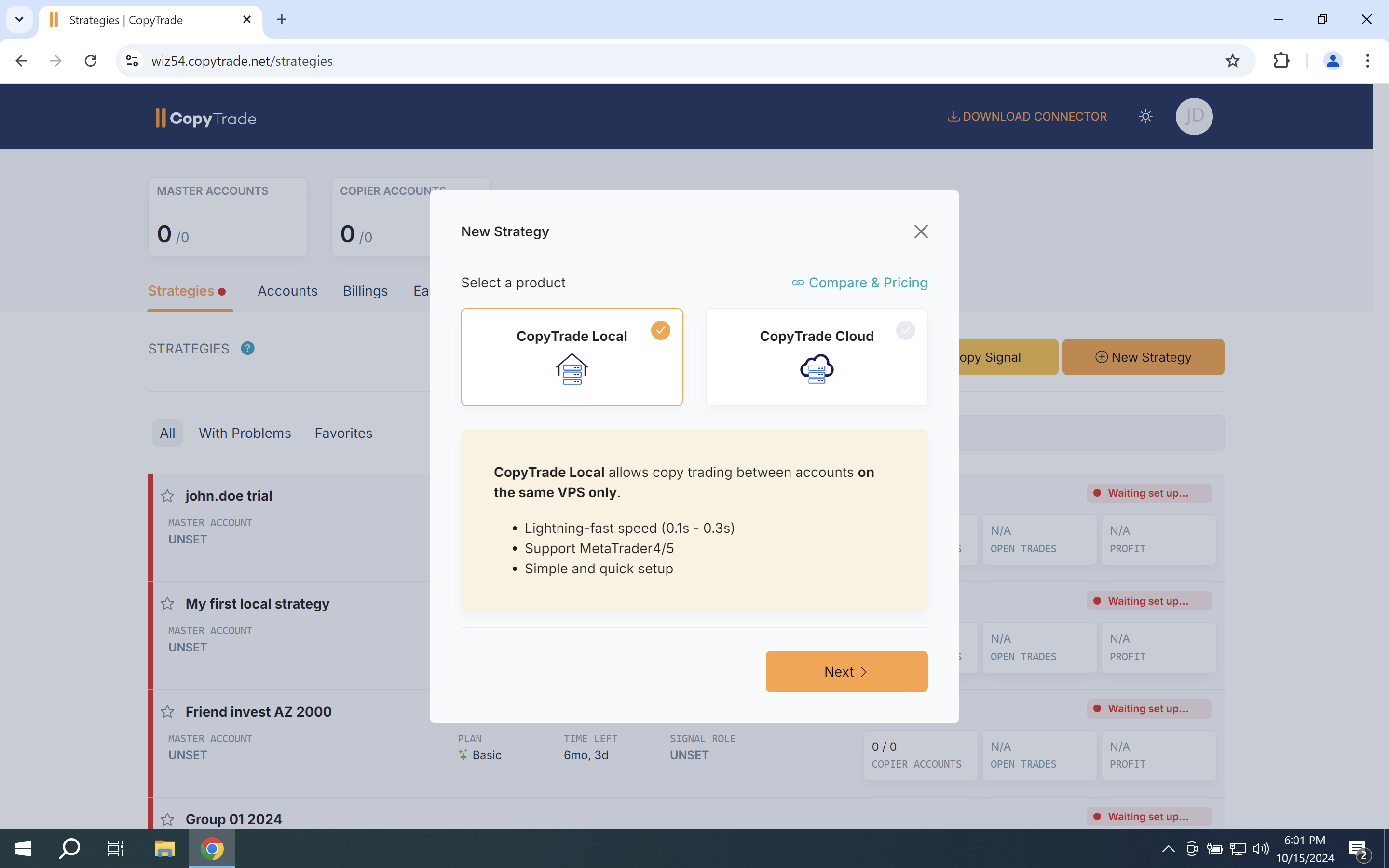The height and width of the screenshot is (868, 1389).
Task: Click the Chrome taskbar icon
Action: (x=212, y=849)
